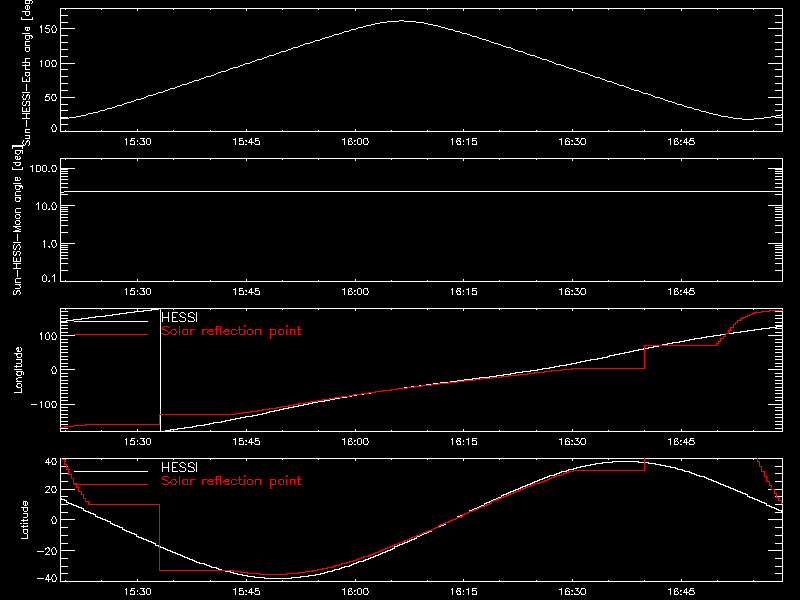Select the HESSI legend label in Latitude plot
This screenshot has height=600, width=800.
coord(179,467)
